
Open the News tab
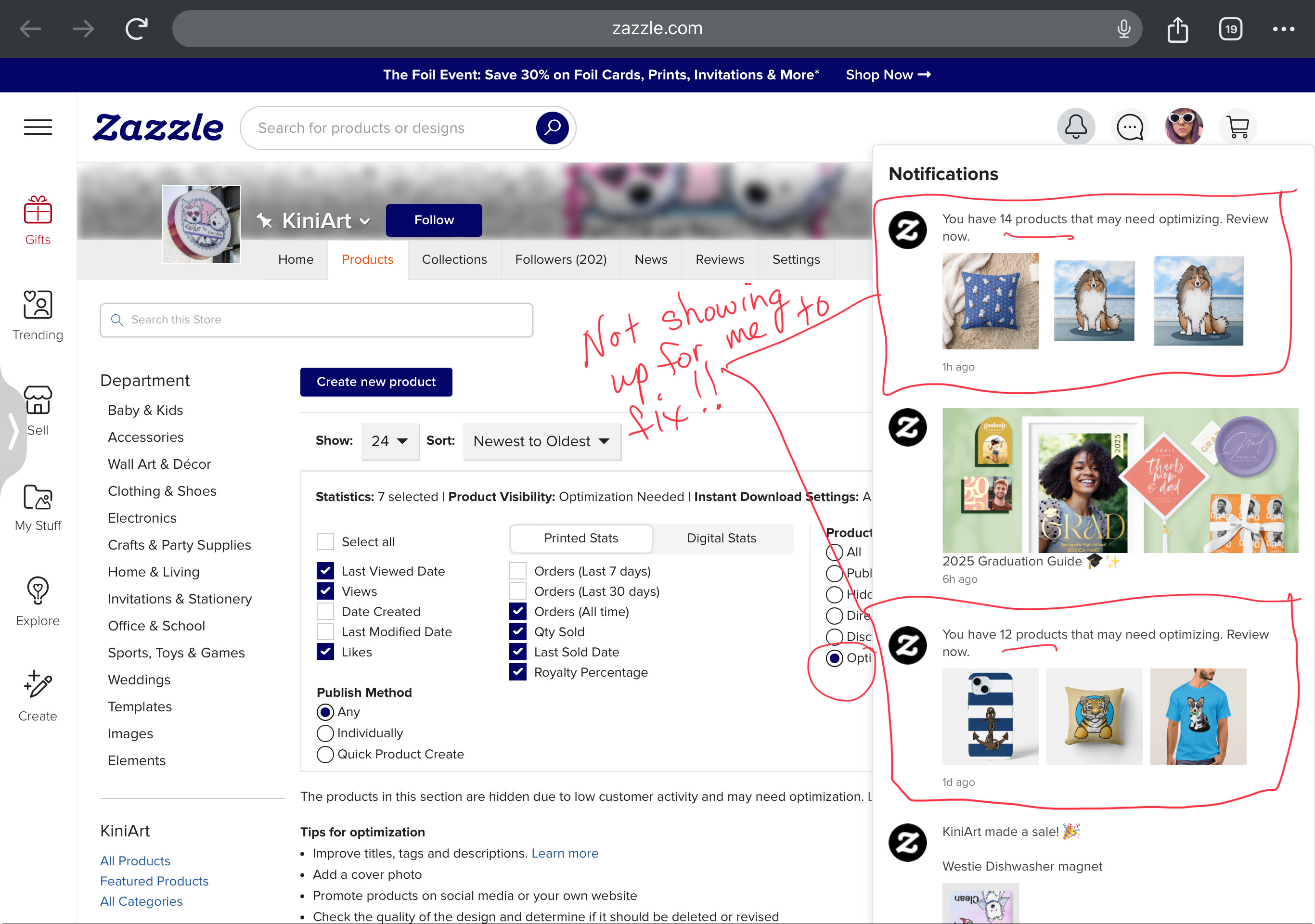(651, 259)
